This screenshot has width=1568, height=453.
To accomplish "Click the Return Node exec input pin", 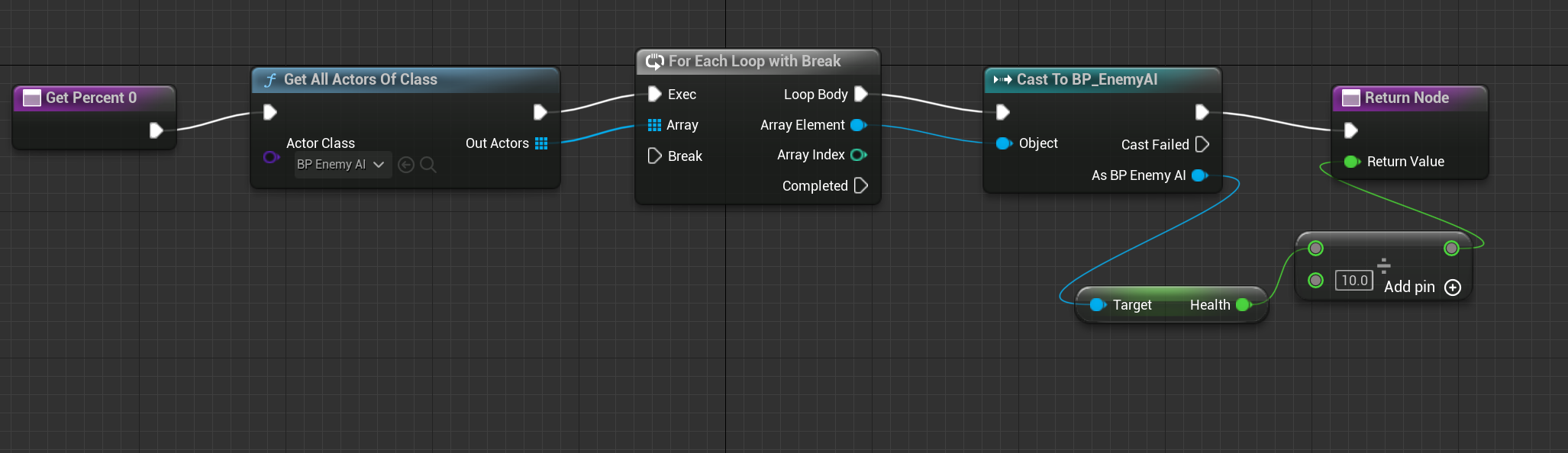I will click(1350, 130).
